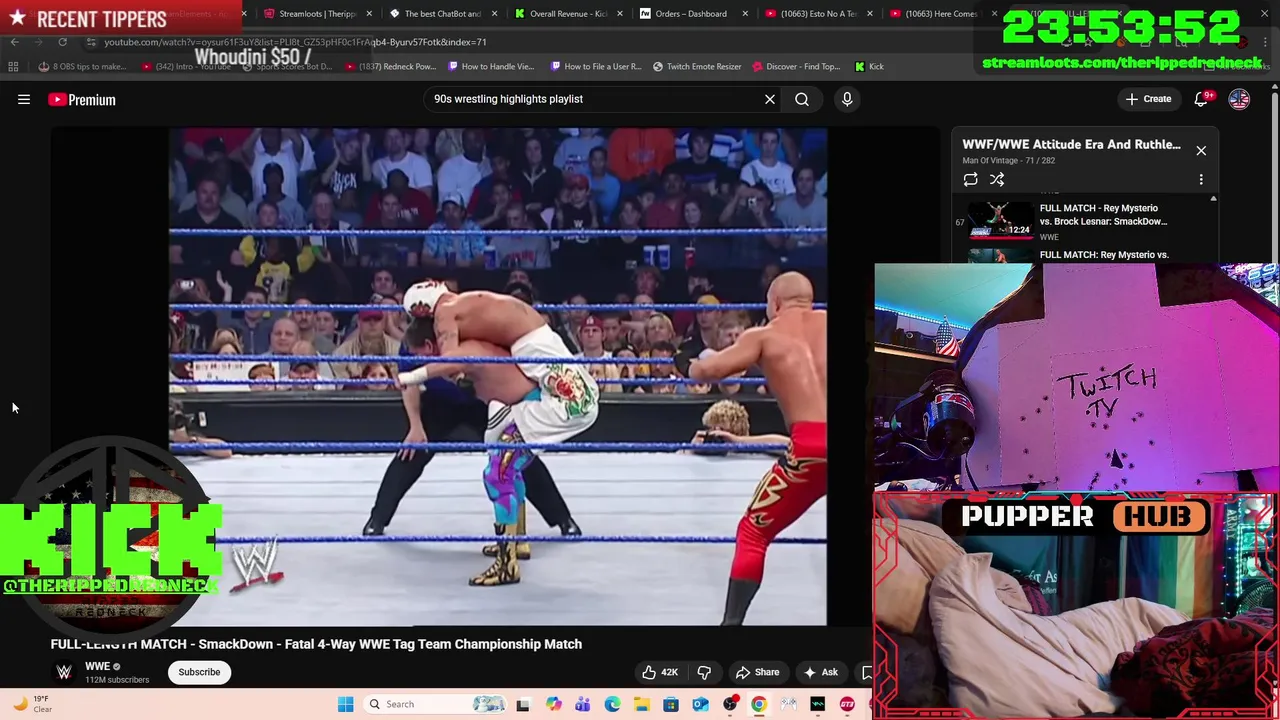The image size is (1280, 720).
Task: Like the video (42K)
Action: [x=660, y=672]
